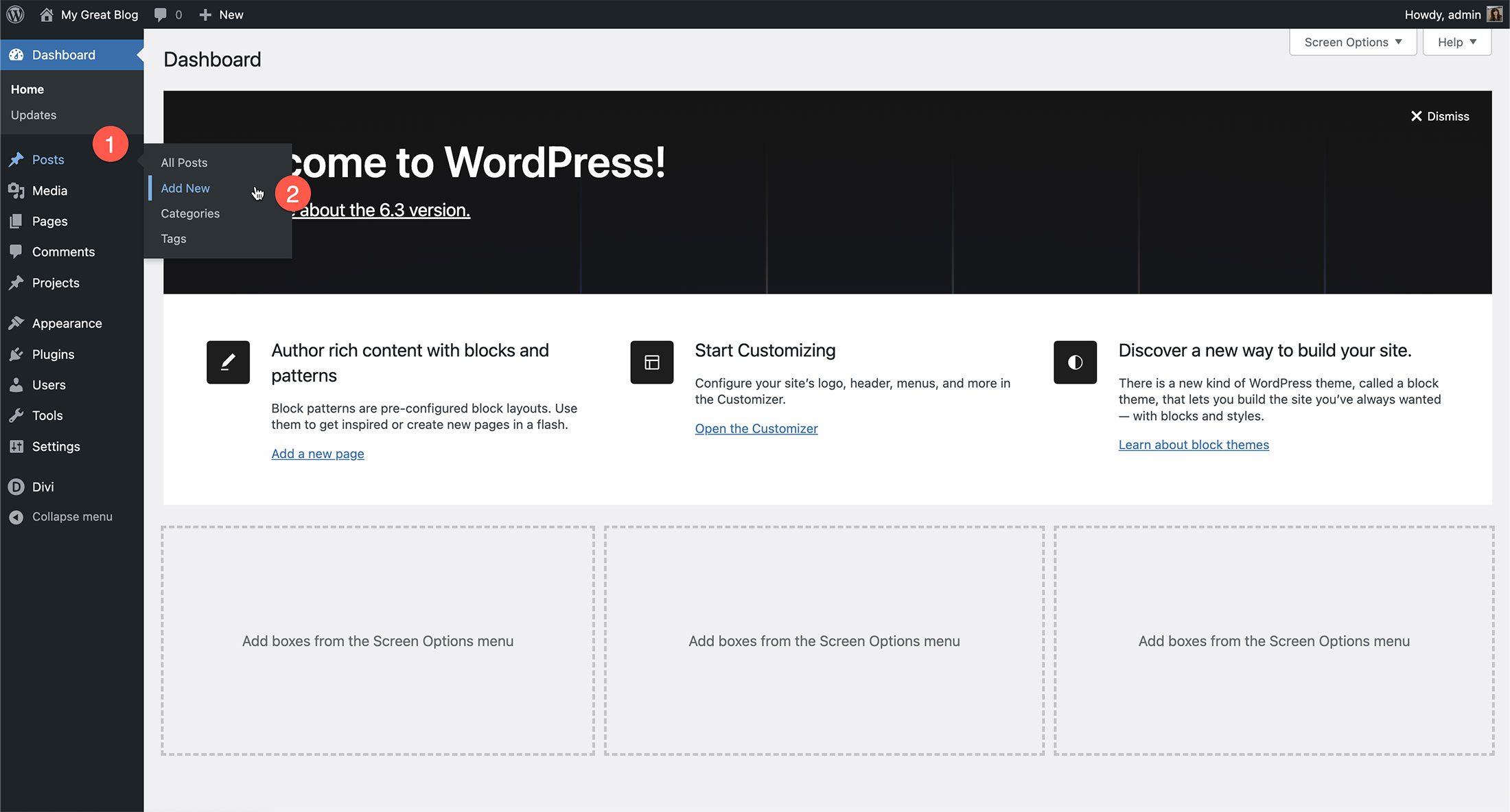Click the Media sidebar icon
The image size is (1510, 812).
click(x=16, y=190)
